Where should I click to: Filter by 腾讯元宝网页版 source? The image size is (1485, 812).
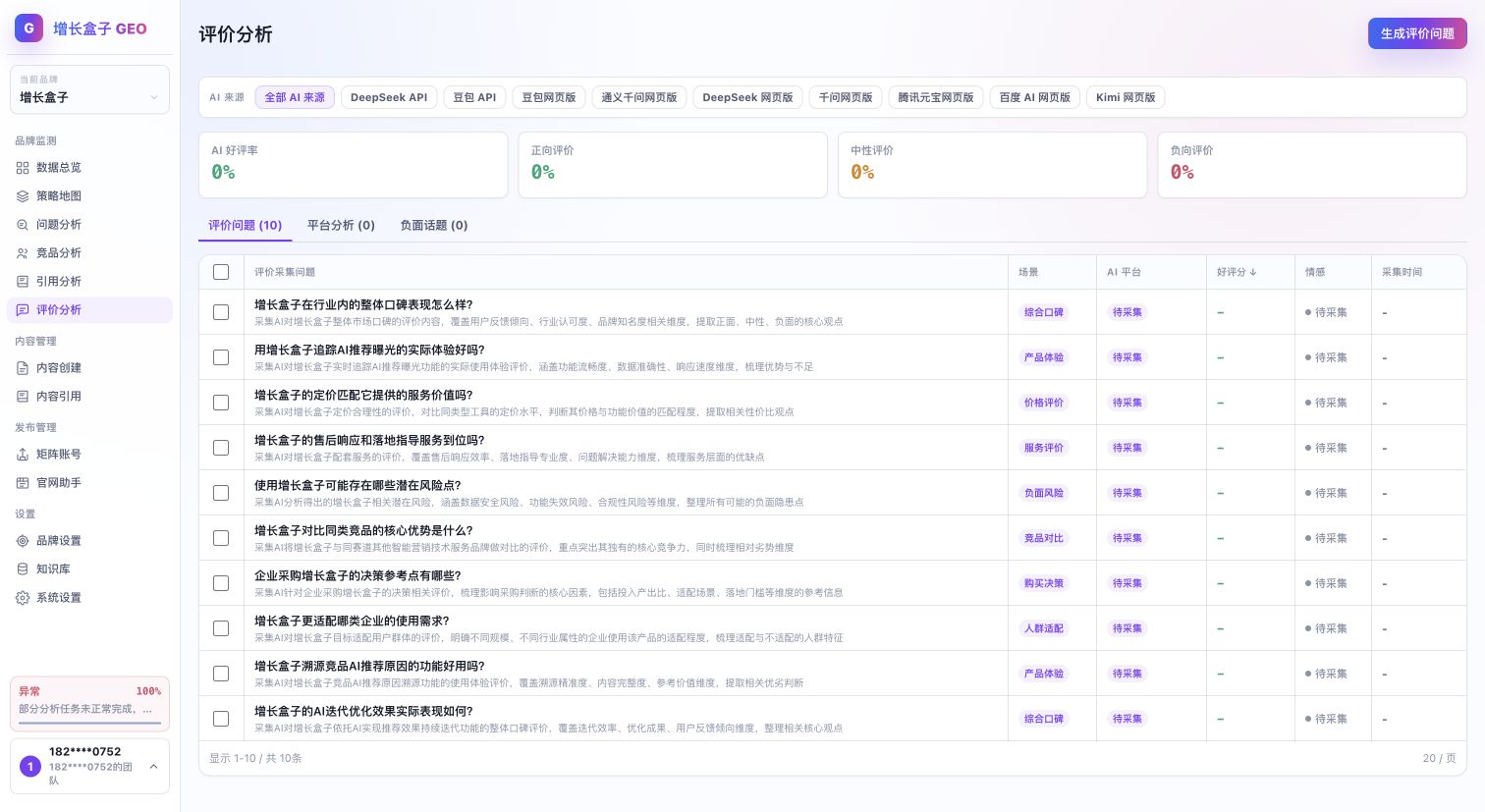point(936,97)
